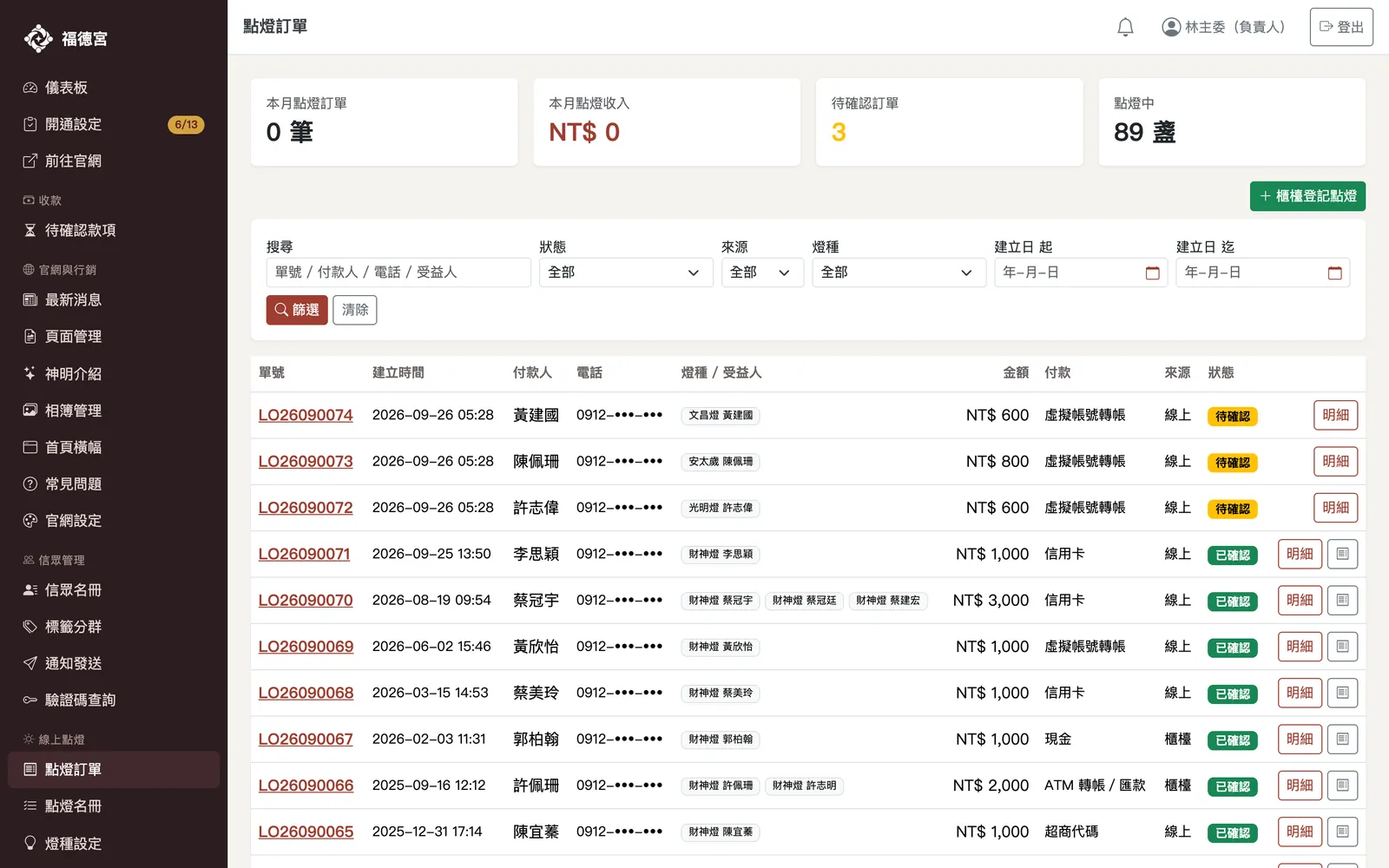Click the notification bell icon

point(1125,27)
